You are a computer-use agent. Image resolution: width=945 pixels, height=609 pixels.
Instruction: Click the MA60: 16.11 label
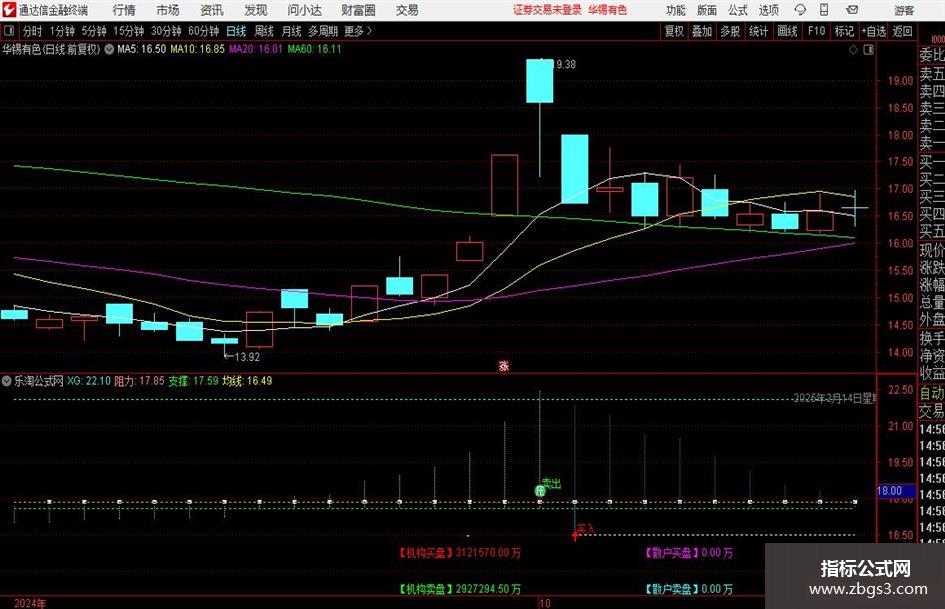point(314,49)
